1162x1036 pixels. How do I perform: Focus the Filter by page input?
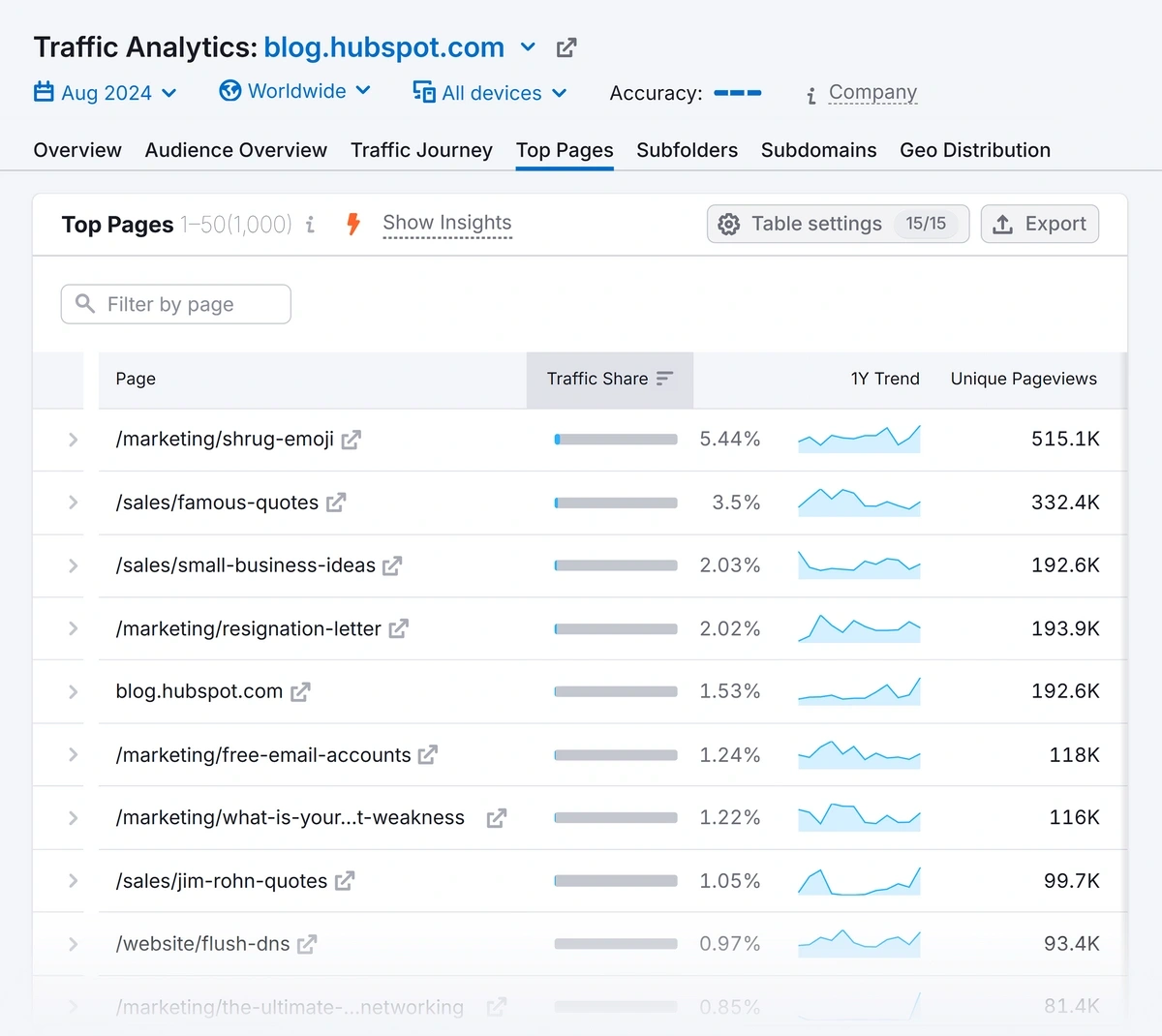point(176,304)
